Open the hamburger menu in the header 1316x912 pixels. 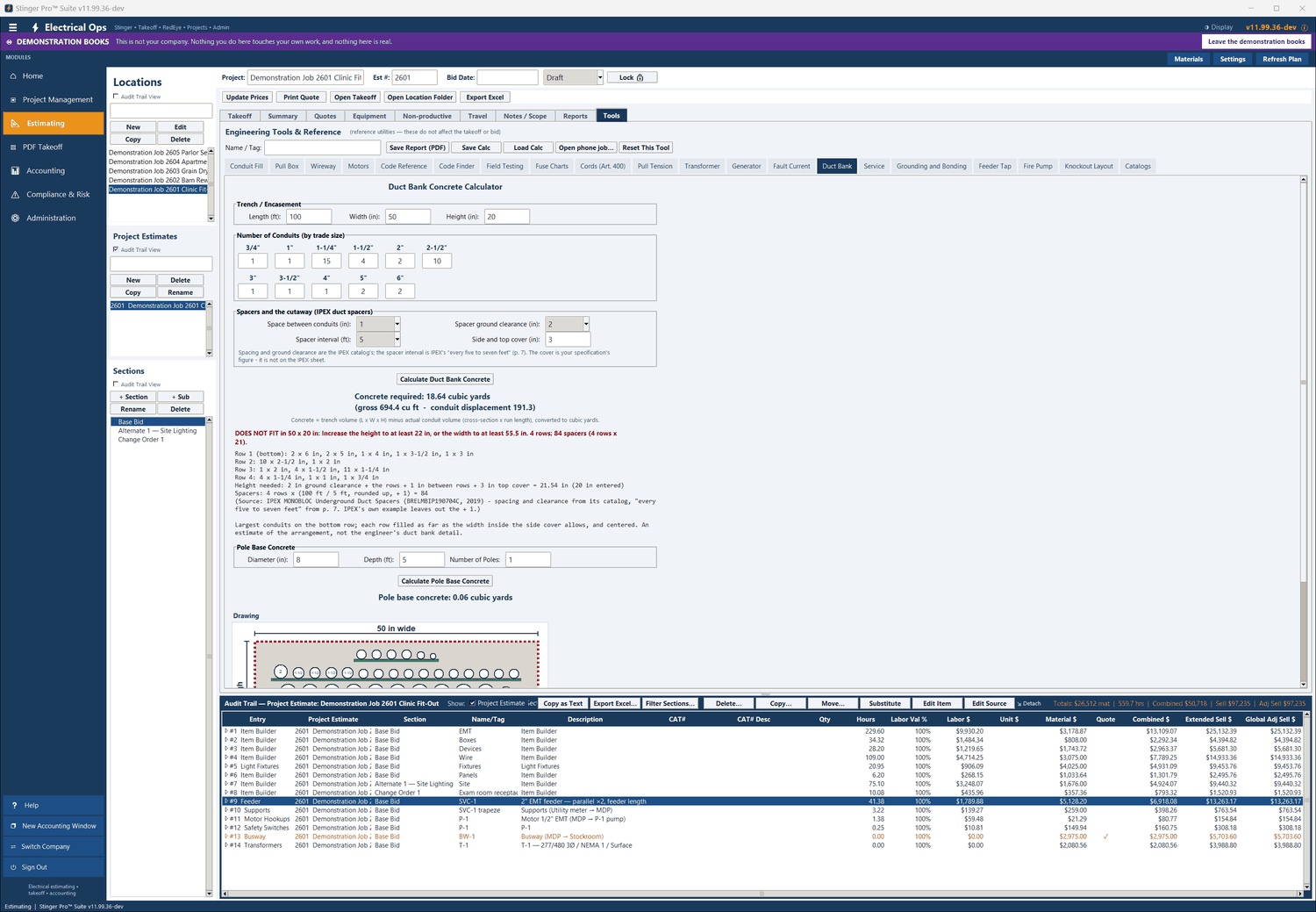12,27
